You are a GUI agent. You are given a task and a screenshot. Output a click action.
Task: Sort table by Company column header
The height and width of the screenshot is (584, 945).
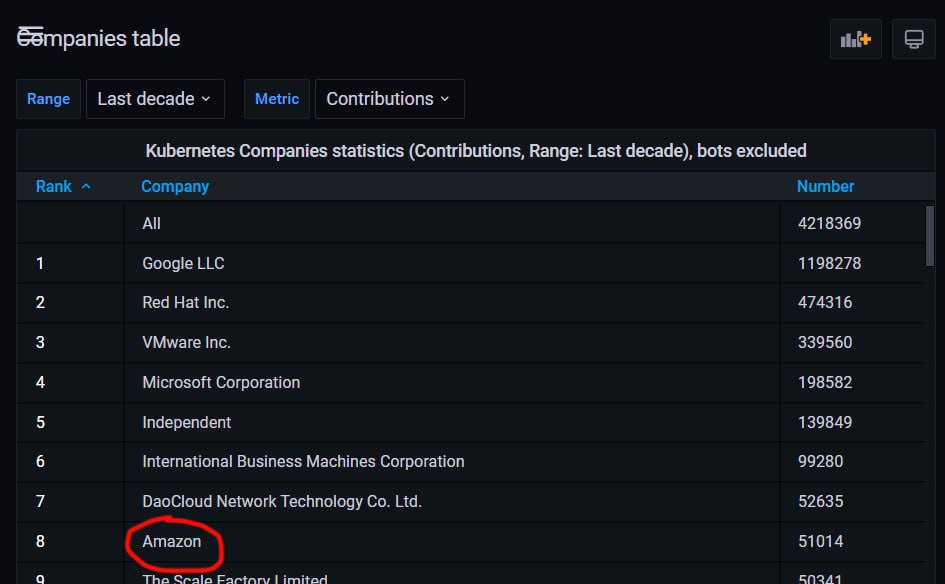(175, 186)
